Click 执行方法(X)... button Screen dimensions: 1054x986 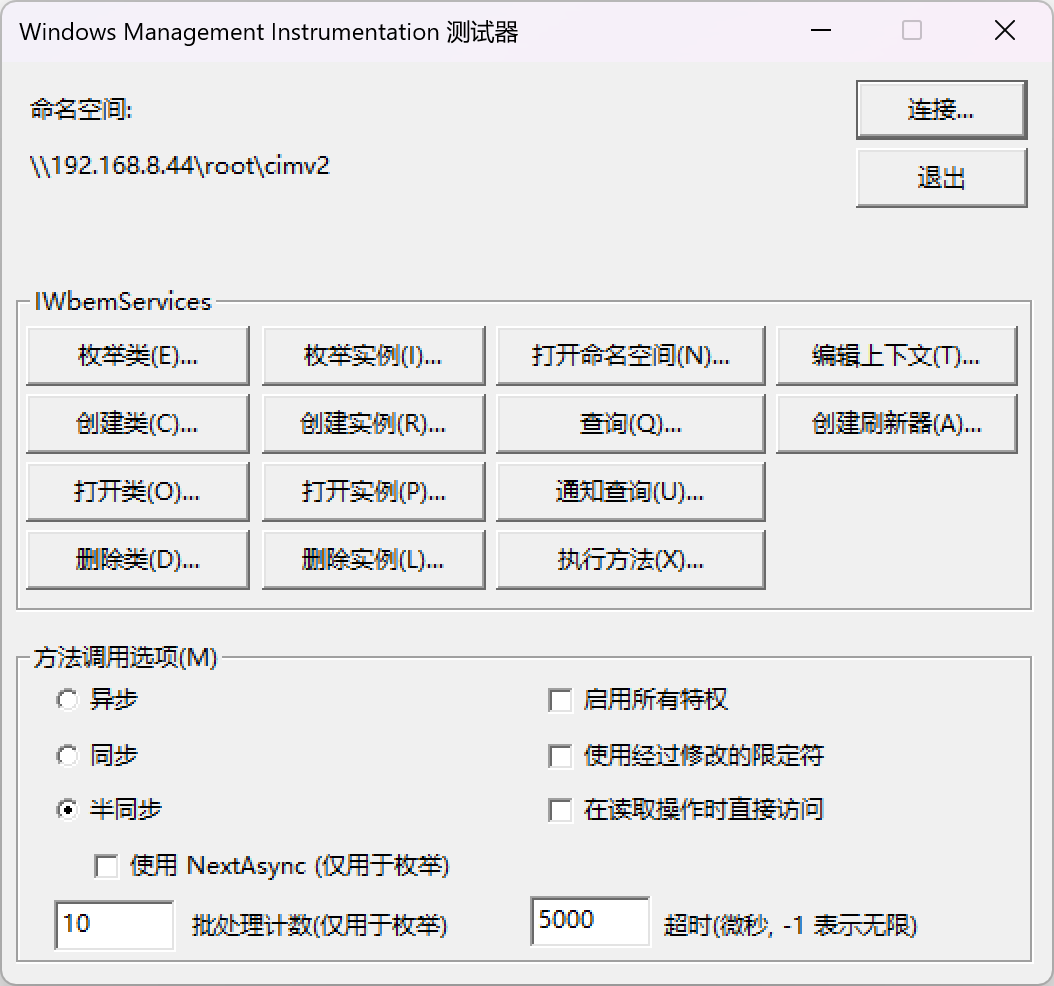631,560
